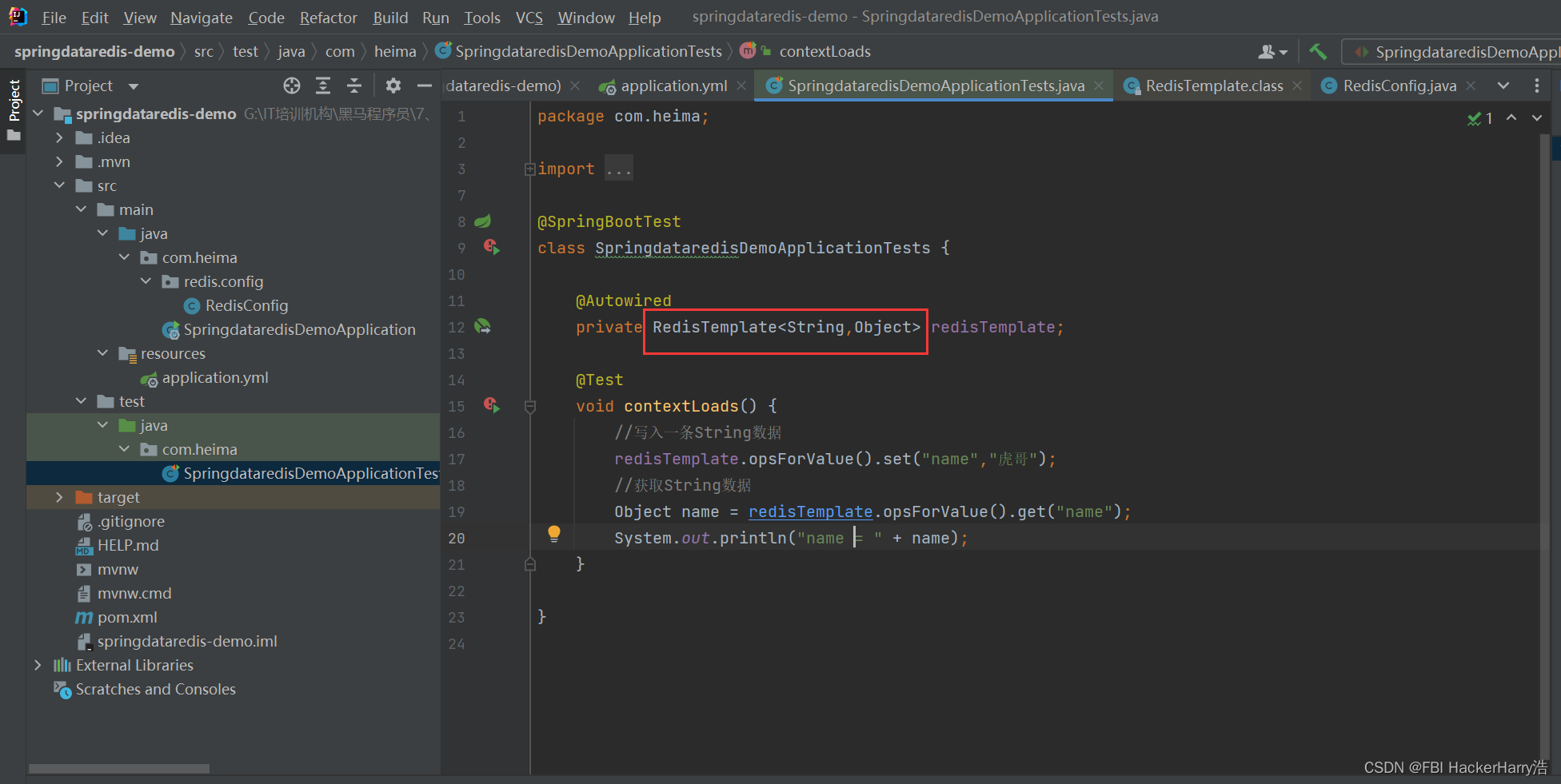Fold the contextLoads method body on line 15
This screenshot has height=784, width=1561.
click(529, 406)
